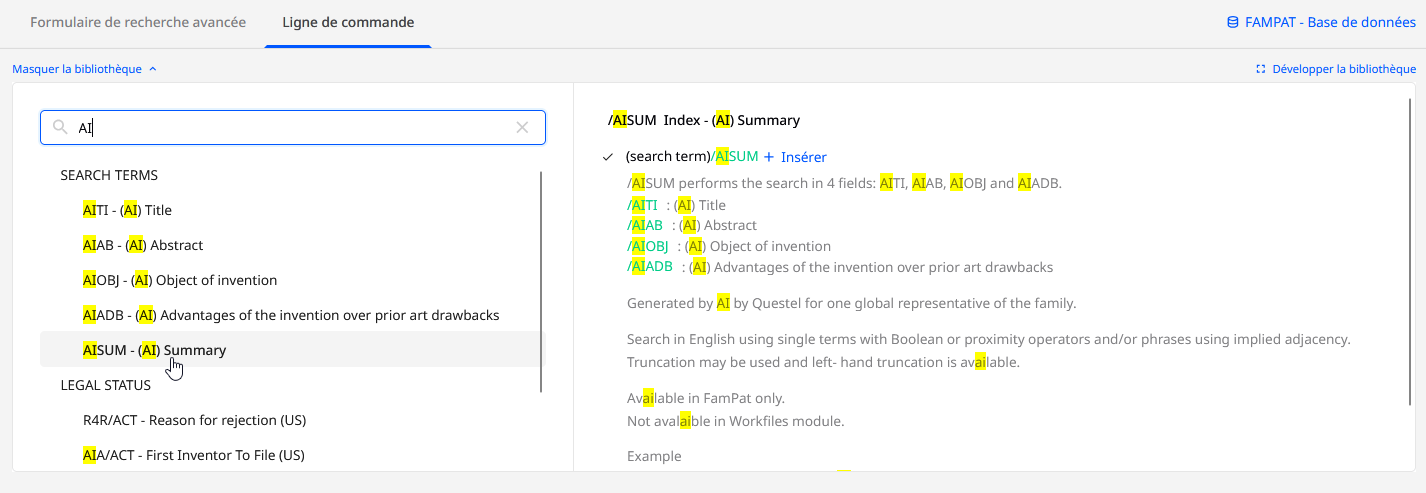
Task: Click the /AISUM Index - (AI) Summary heading
Action: (704, 120)
